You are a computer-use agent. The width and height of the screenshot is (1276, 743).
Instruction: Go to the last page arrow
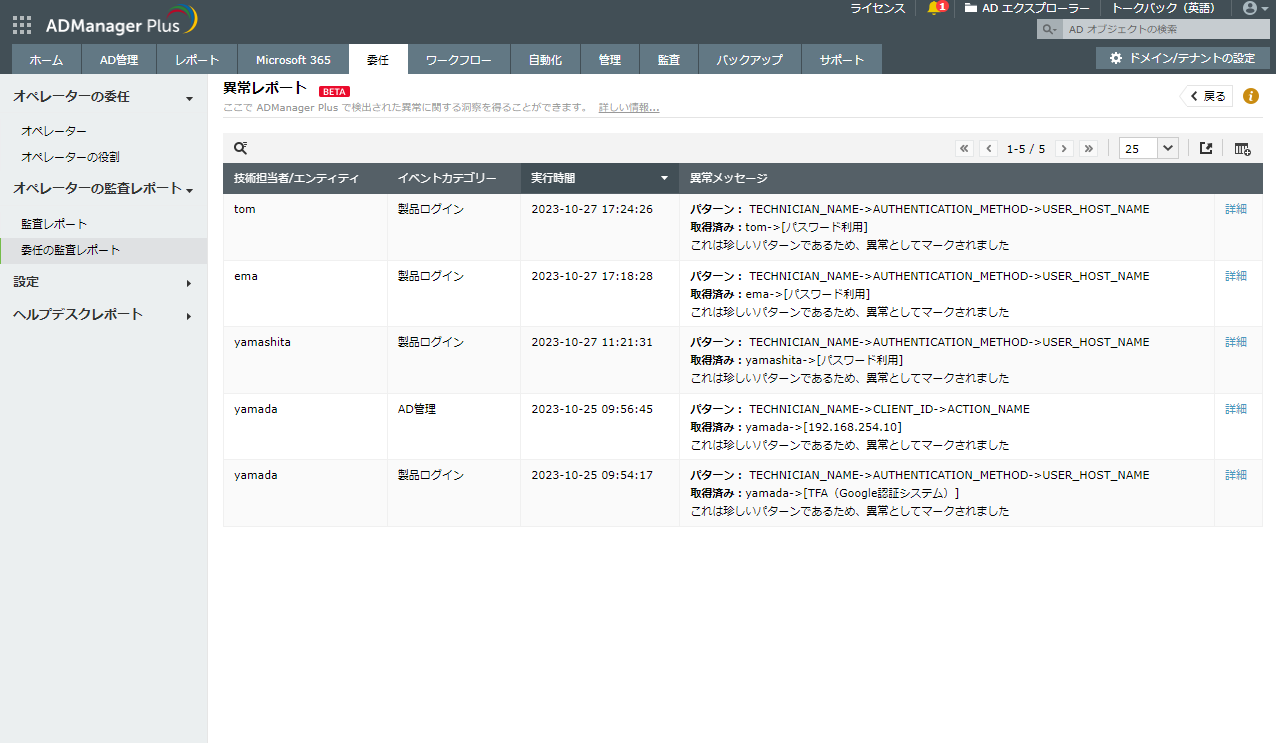(x=1089, y=148)
